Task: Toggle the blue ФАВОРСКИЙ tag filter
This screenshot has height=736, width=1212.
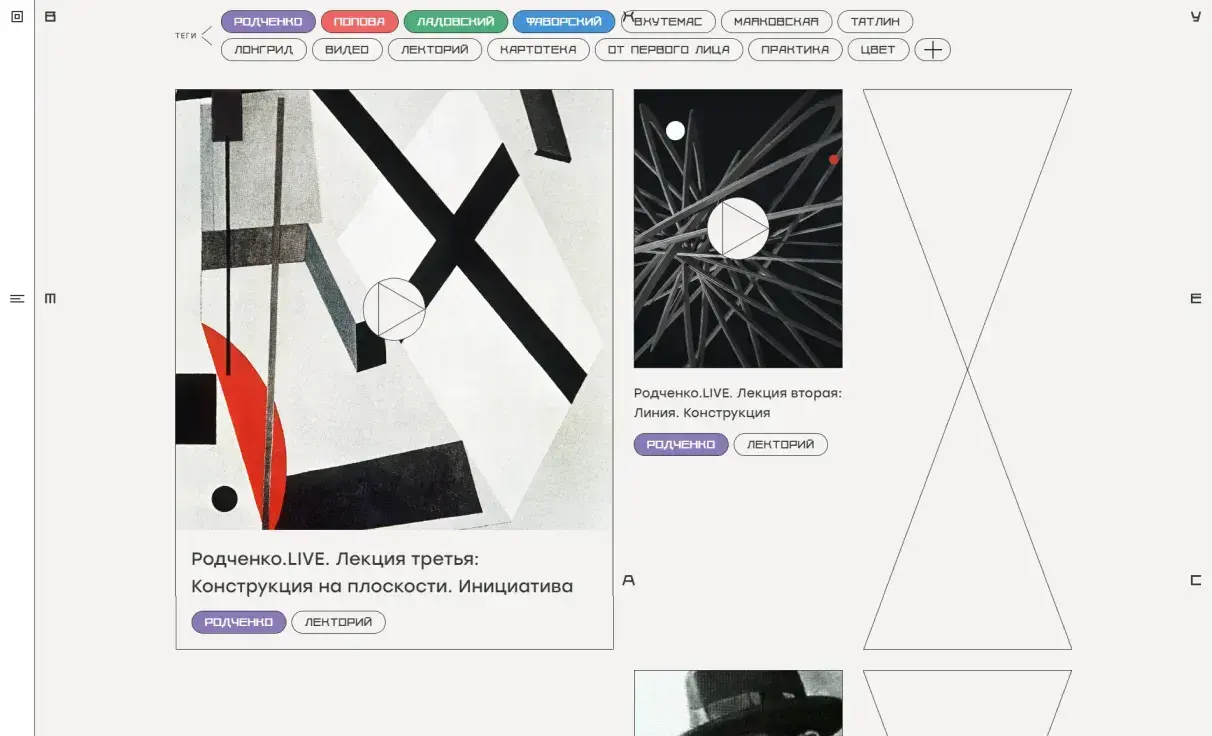Action: pos(564,21)
